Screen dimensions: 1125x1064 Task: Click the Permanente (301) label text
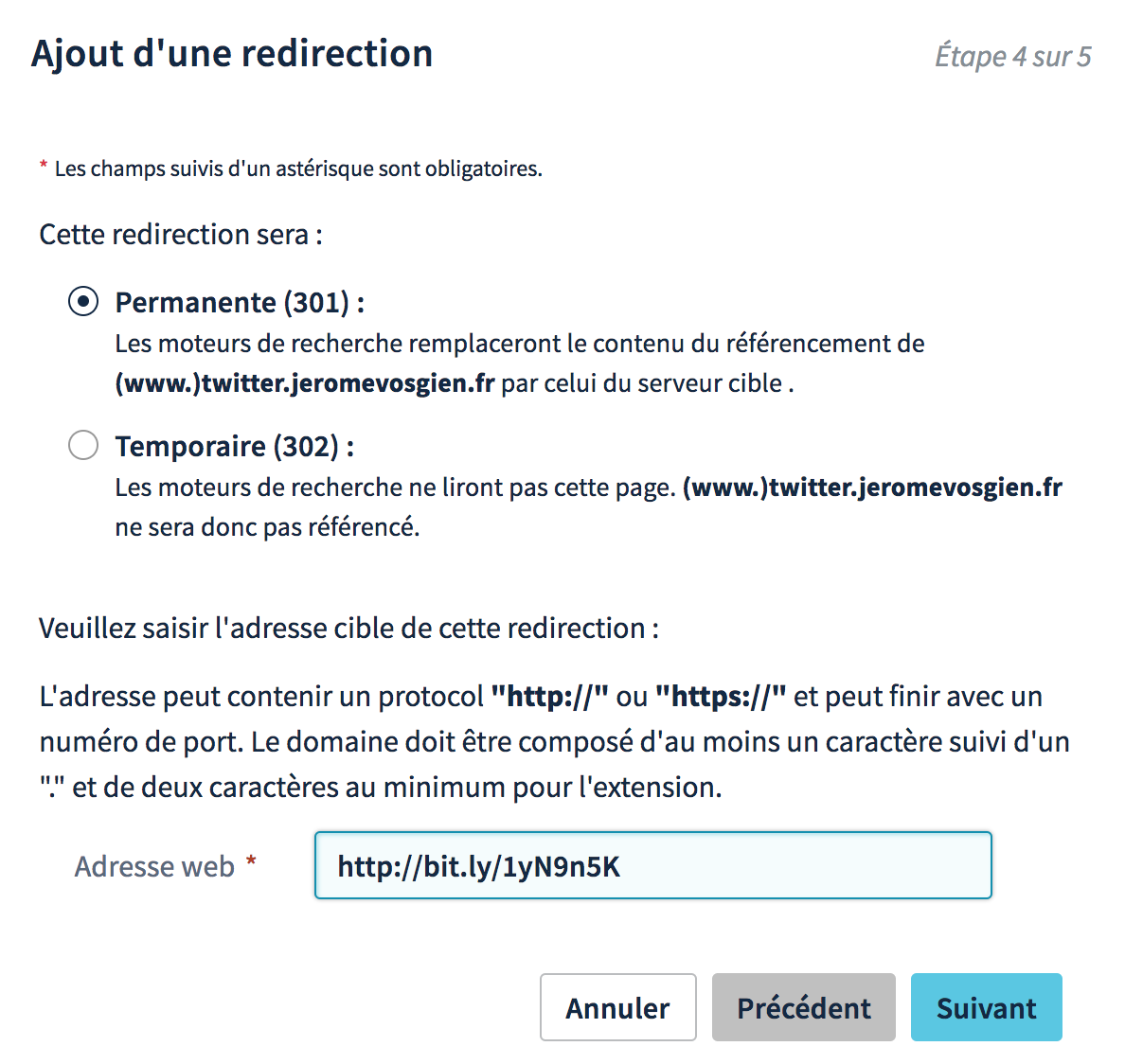click(240, 303)
